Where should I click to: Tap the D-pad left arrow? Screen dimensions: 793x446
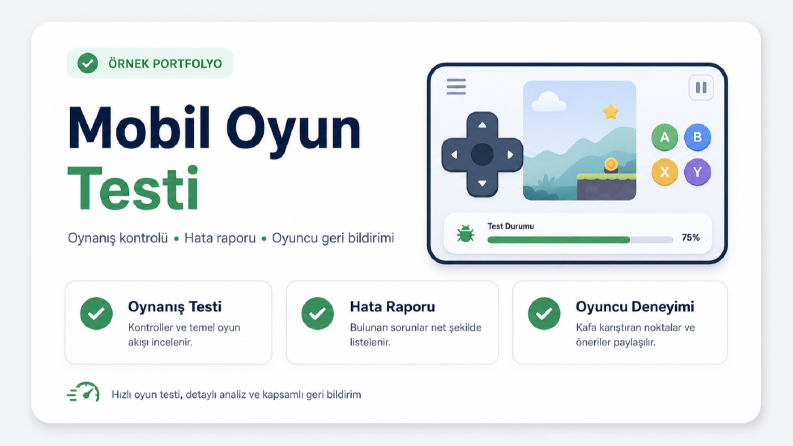tap(454, 155)
